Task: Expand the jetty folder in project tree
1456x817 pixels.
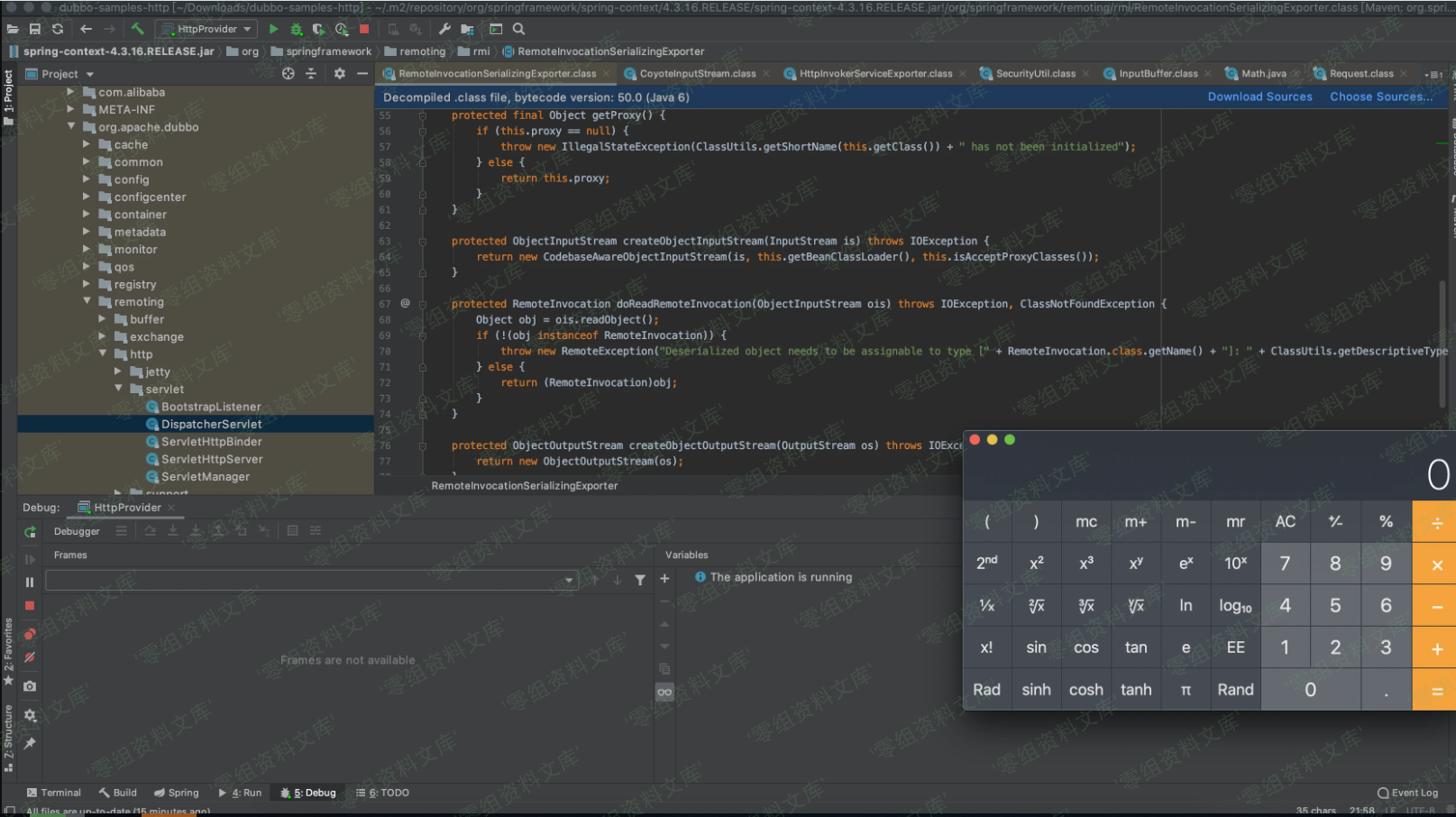Action: (118, 372)
